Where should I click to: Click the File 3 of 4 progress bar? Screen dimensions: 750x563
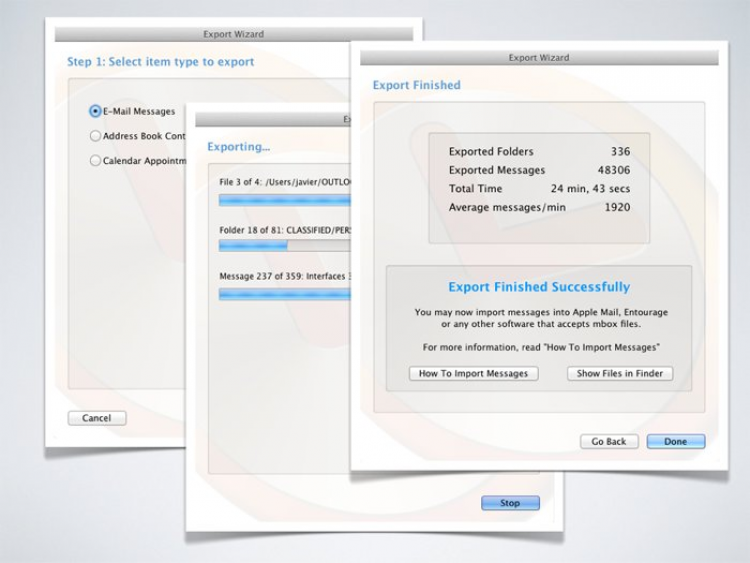(285, 200)
